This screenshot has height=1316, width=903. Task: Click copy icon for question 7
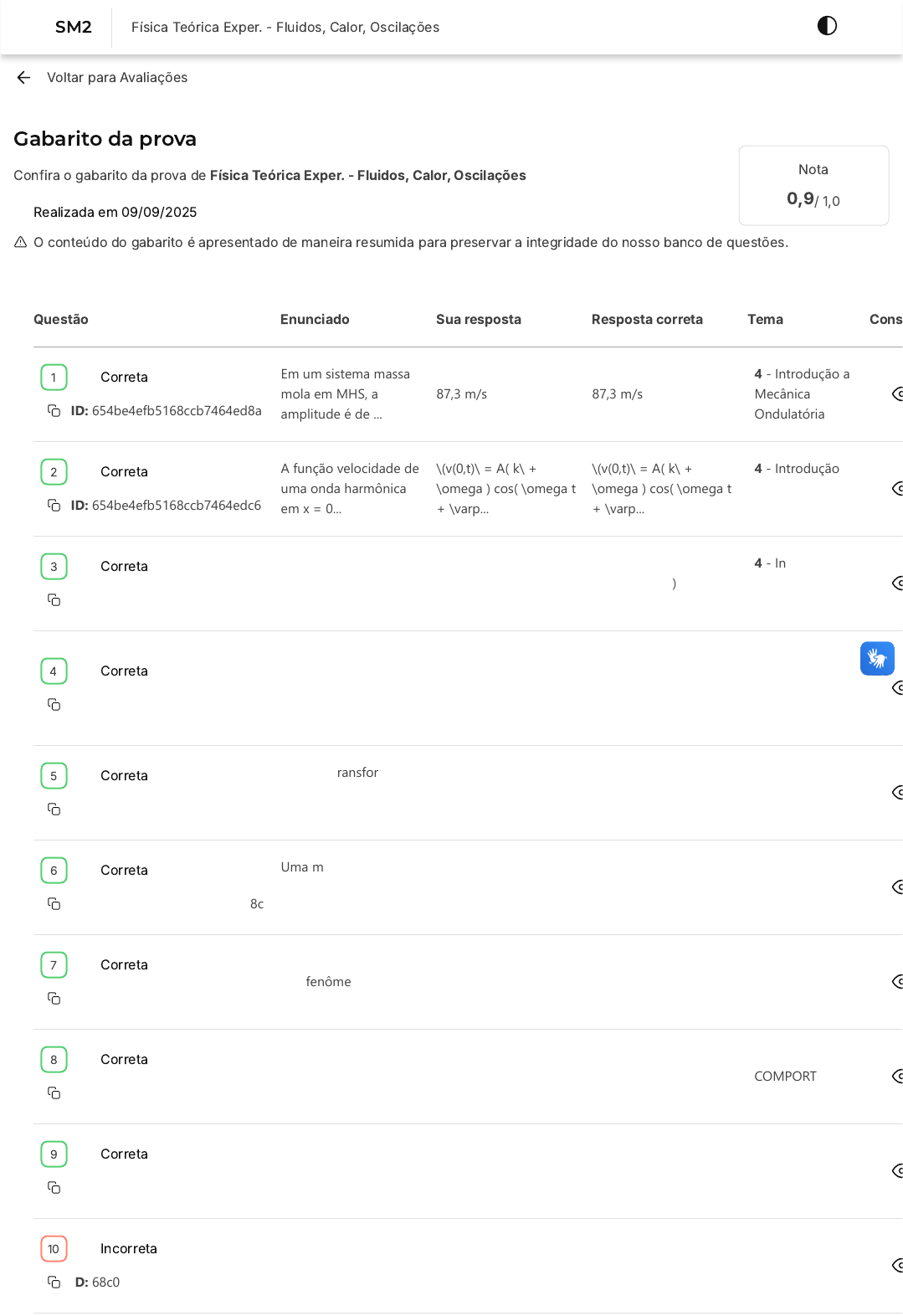(x=54, y=999)
